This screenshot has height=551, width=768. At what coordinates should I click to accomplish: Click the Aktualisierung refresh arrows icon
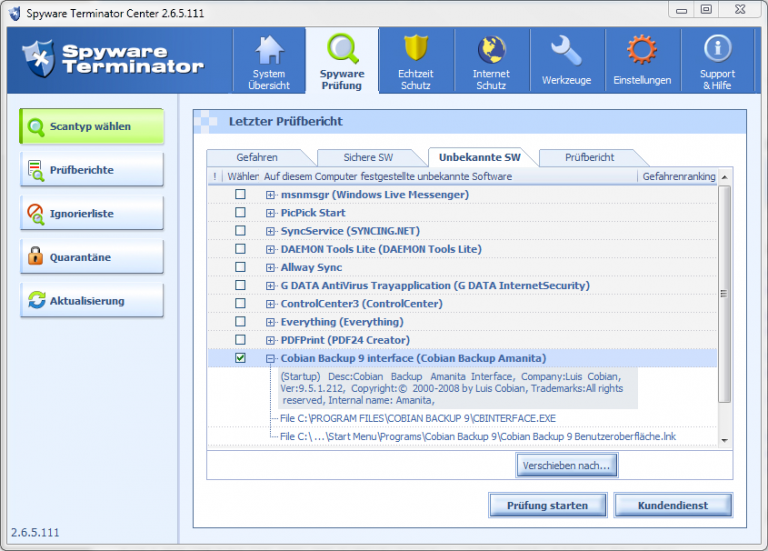click(36, 300)
